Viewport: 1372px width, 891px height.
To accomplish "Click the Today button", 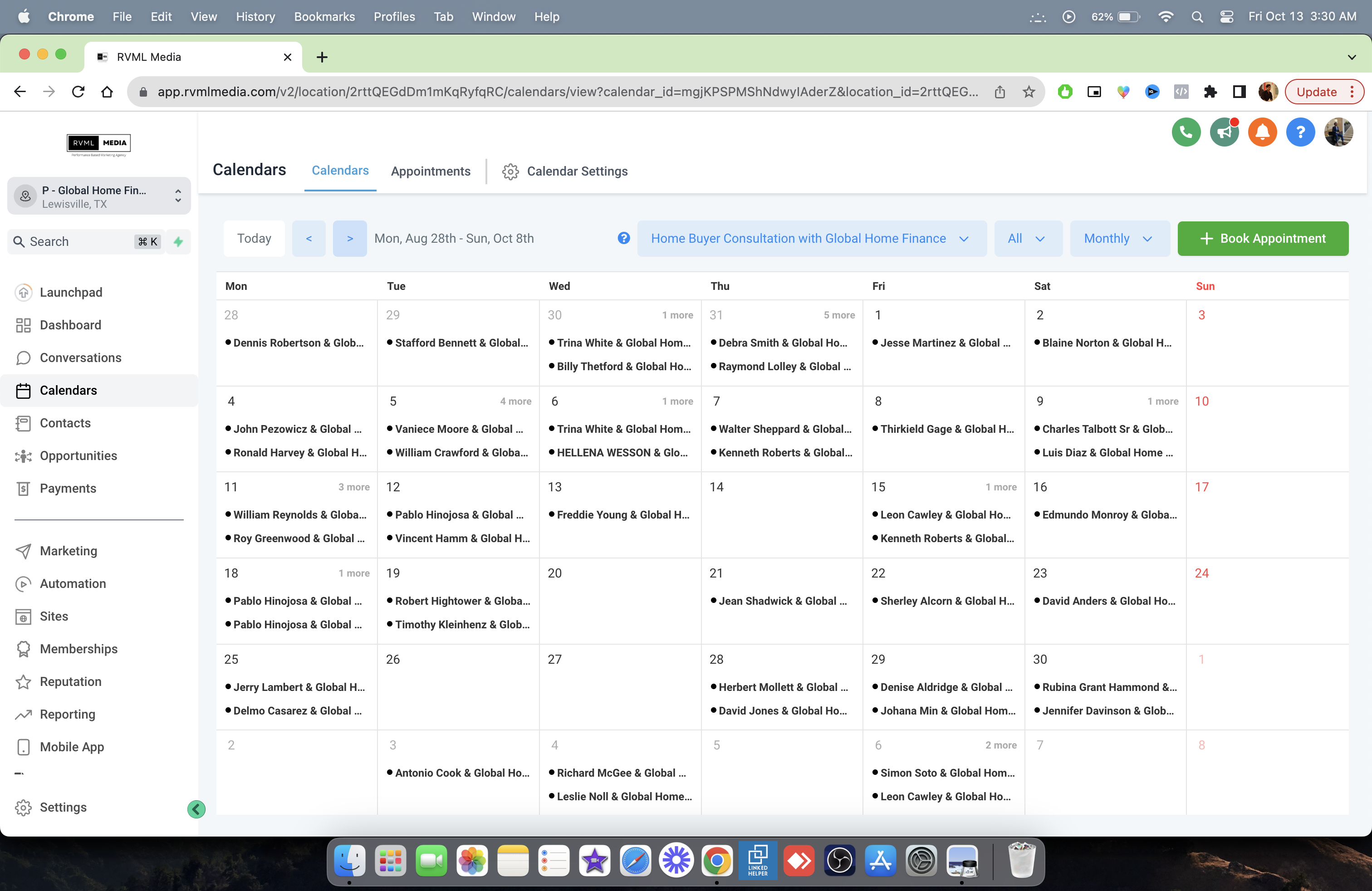I will 254,238.
